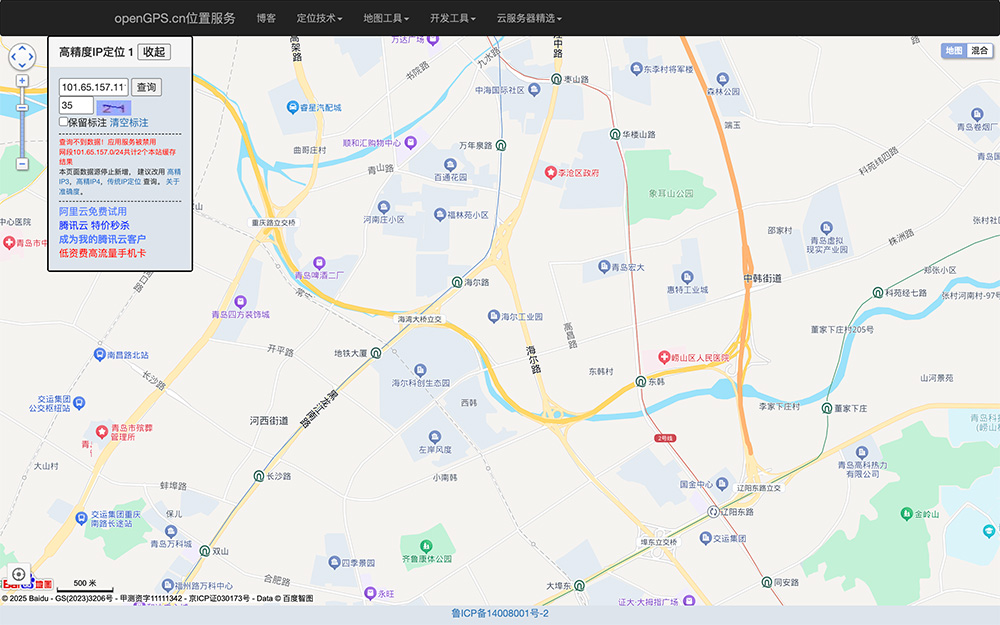This screenshot has height=625, width=1000.
Task: Click the 金岭山 green mountain marker
Action: tap(906, 513)
